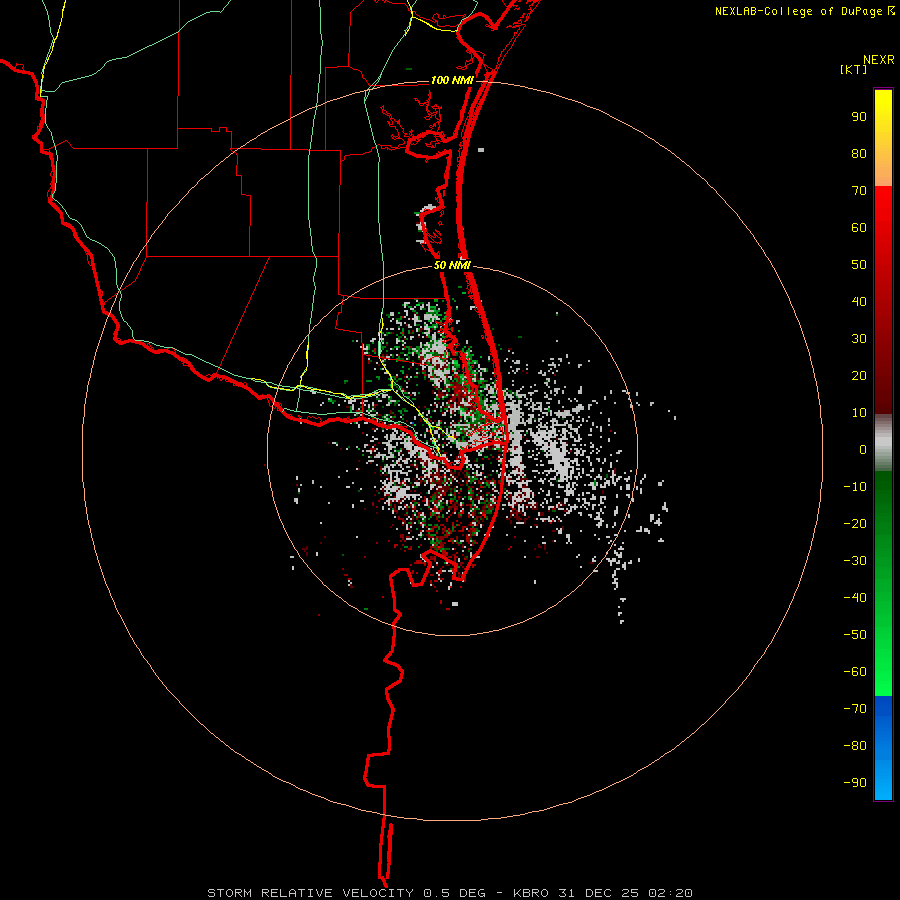
Task: Click the 30 value on the velocity scale
Action: tap(859, 339)
